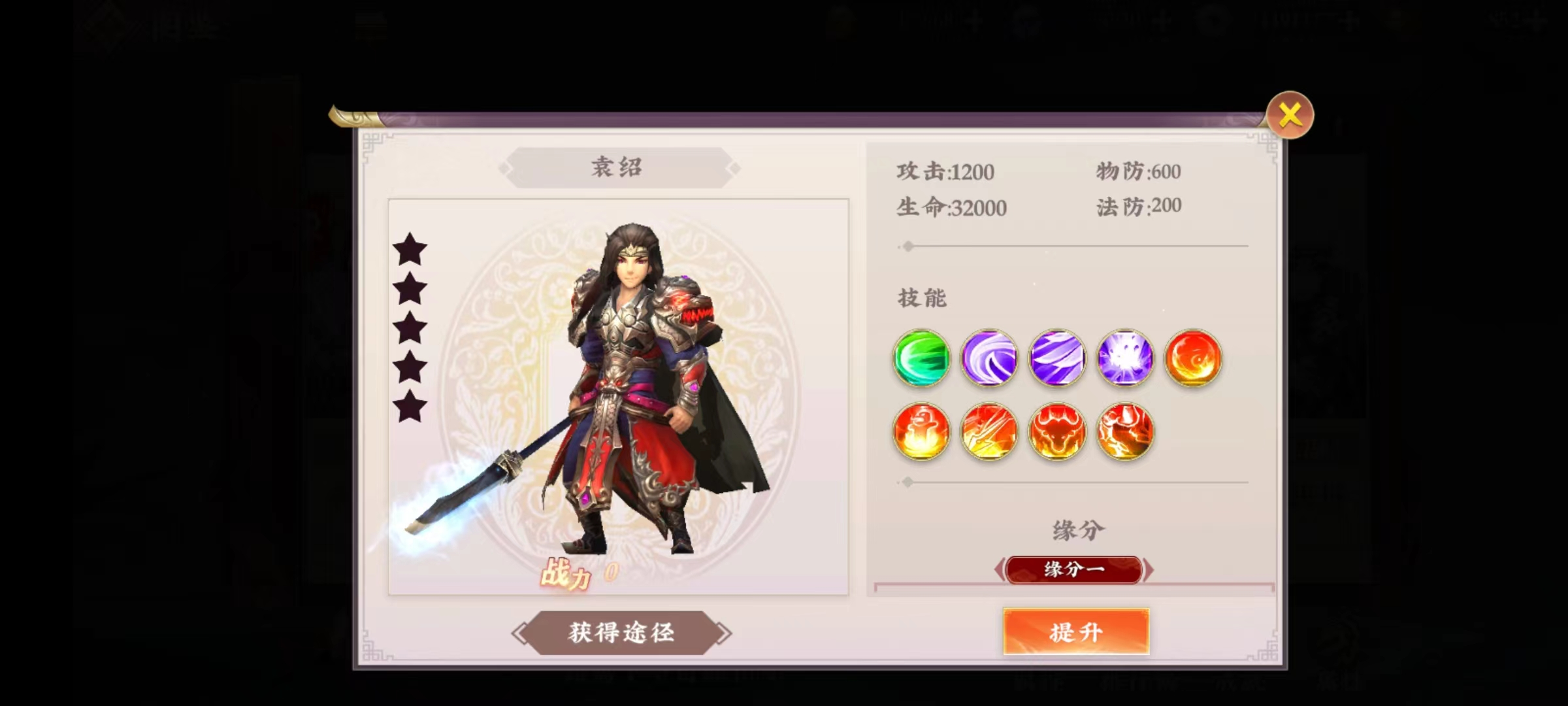Close the Yuan Shao hero panel
1568x706 pixels.
click(x=1290, y=115)
